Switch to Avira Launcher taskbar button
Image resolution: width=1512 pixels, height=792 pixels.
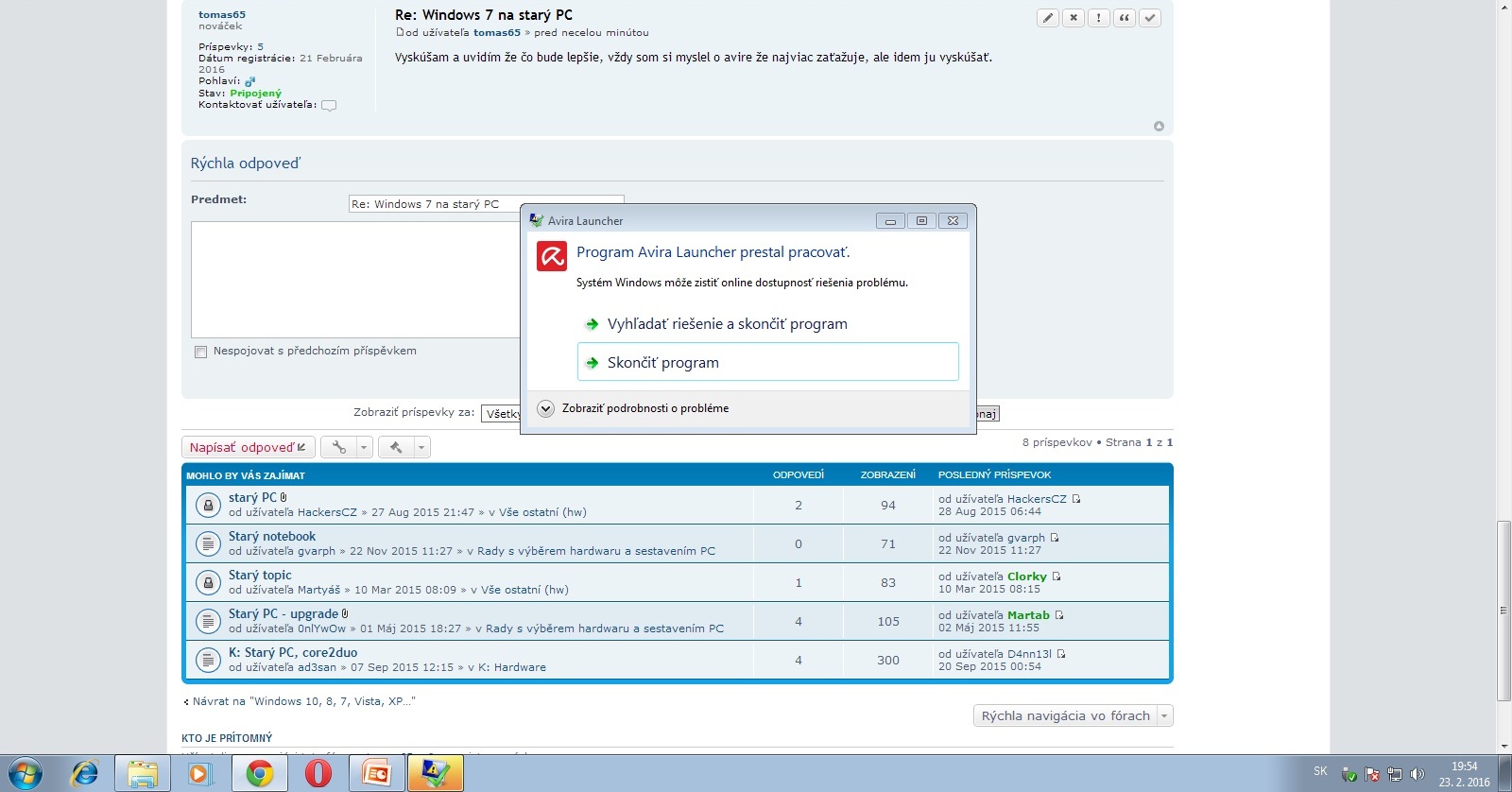(x=436, y=774)
